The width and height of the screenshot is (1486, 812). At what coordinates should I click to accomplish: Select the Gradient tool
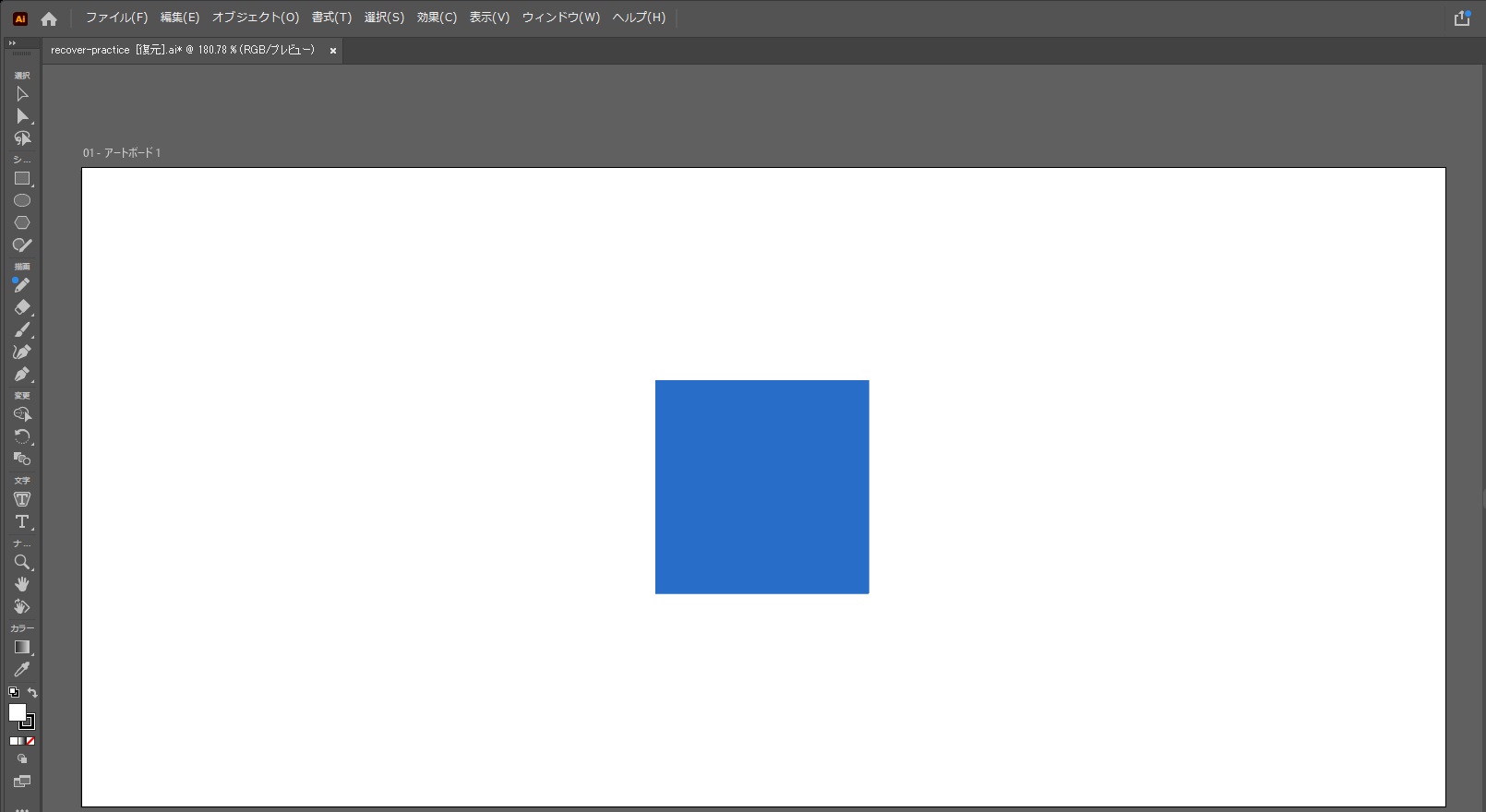(22, 647)
